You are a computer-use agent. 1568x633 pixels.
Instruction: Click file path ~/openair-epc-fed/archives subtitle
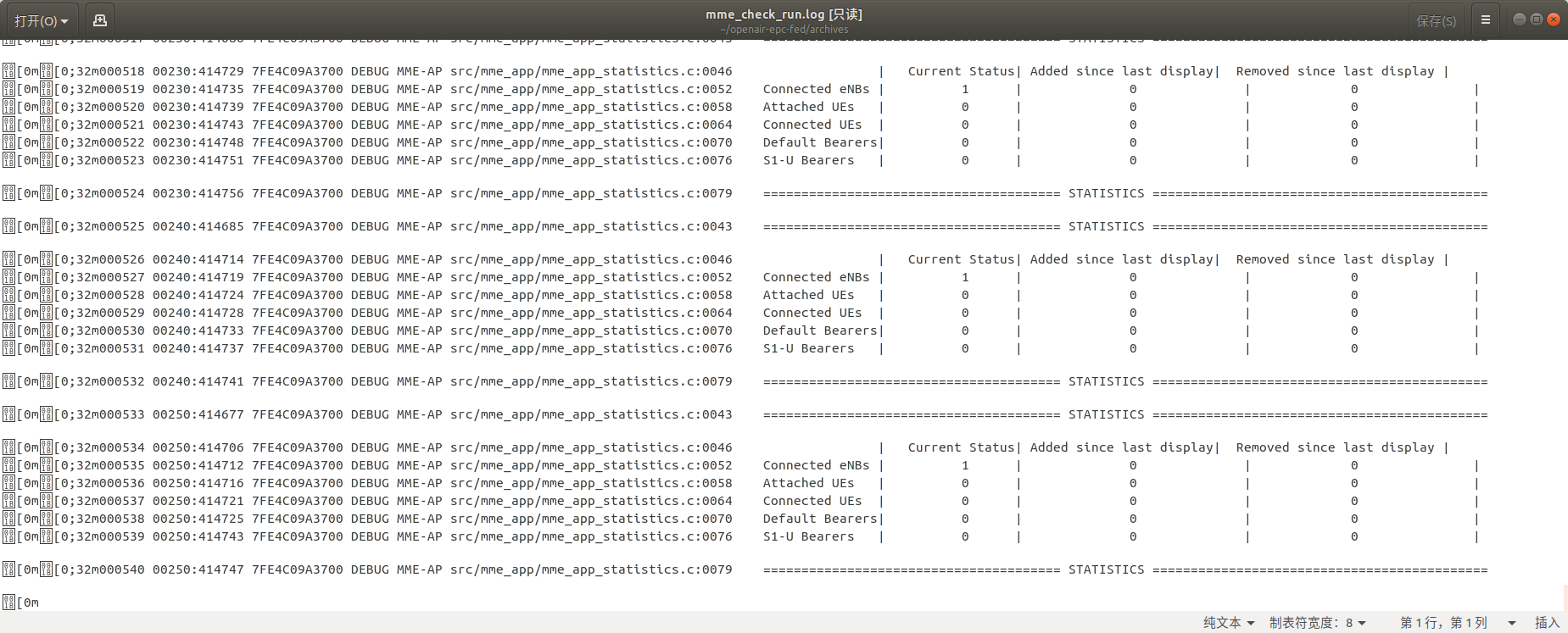[x=784, y=30]
